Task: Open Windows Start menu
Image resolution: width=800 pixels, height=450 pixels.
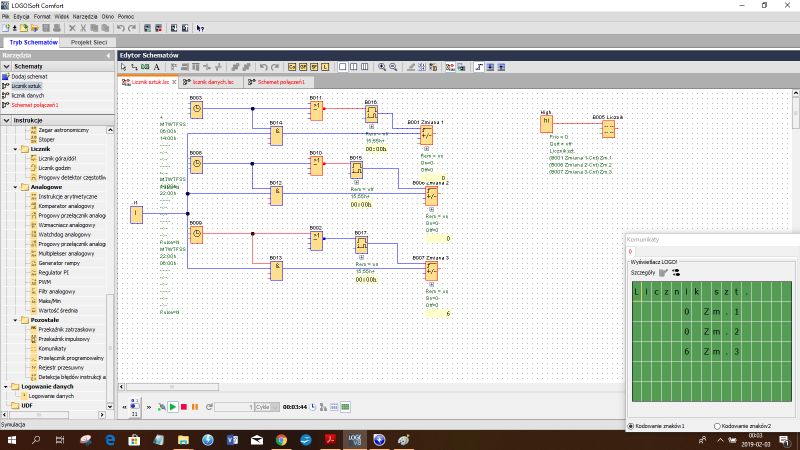Action: pos(11,440)
